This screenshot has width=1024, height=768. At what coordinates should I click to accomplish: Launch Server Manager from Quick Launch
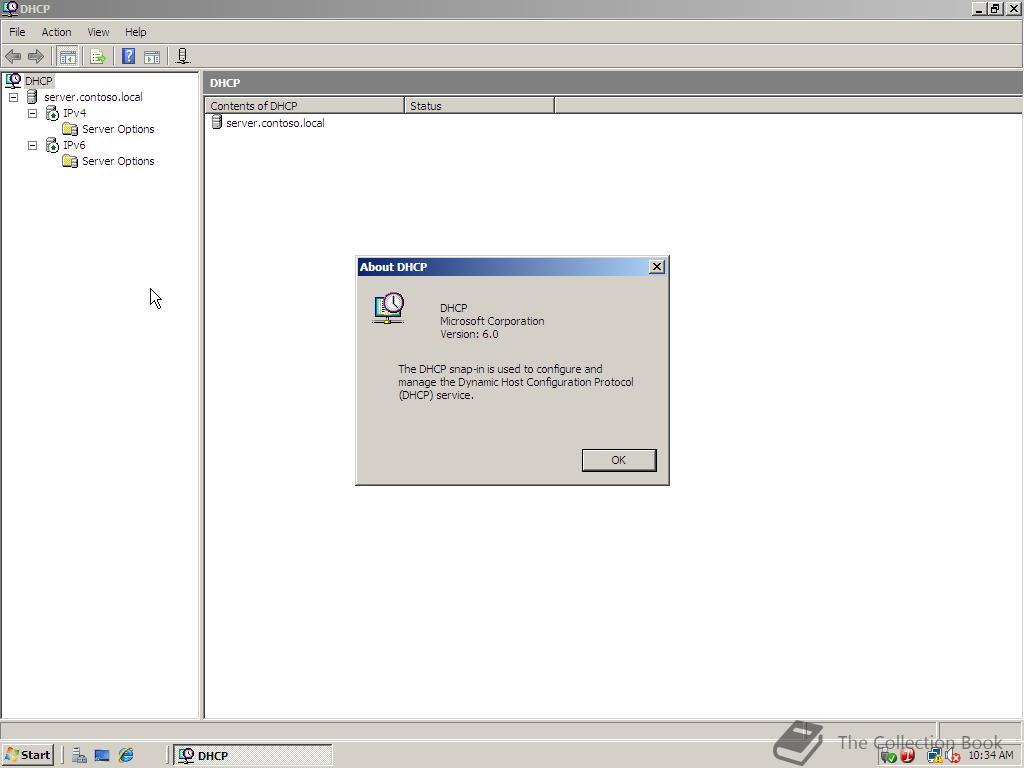pos(80,756)
